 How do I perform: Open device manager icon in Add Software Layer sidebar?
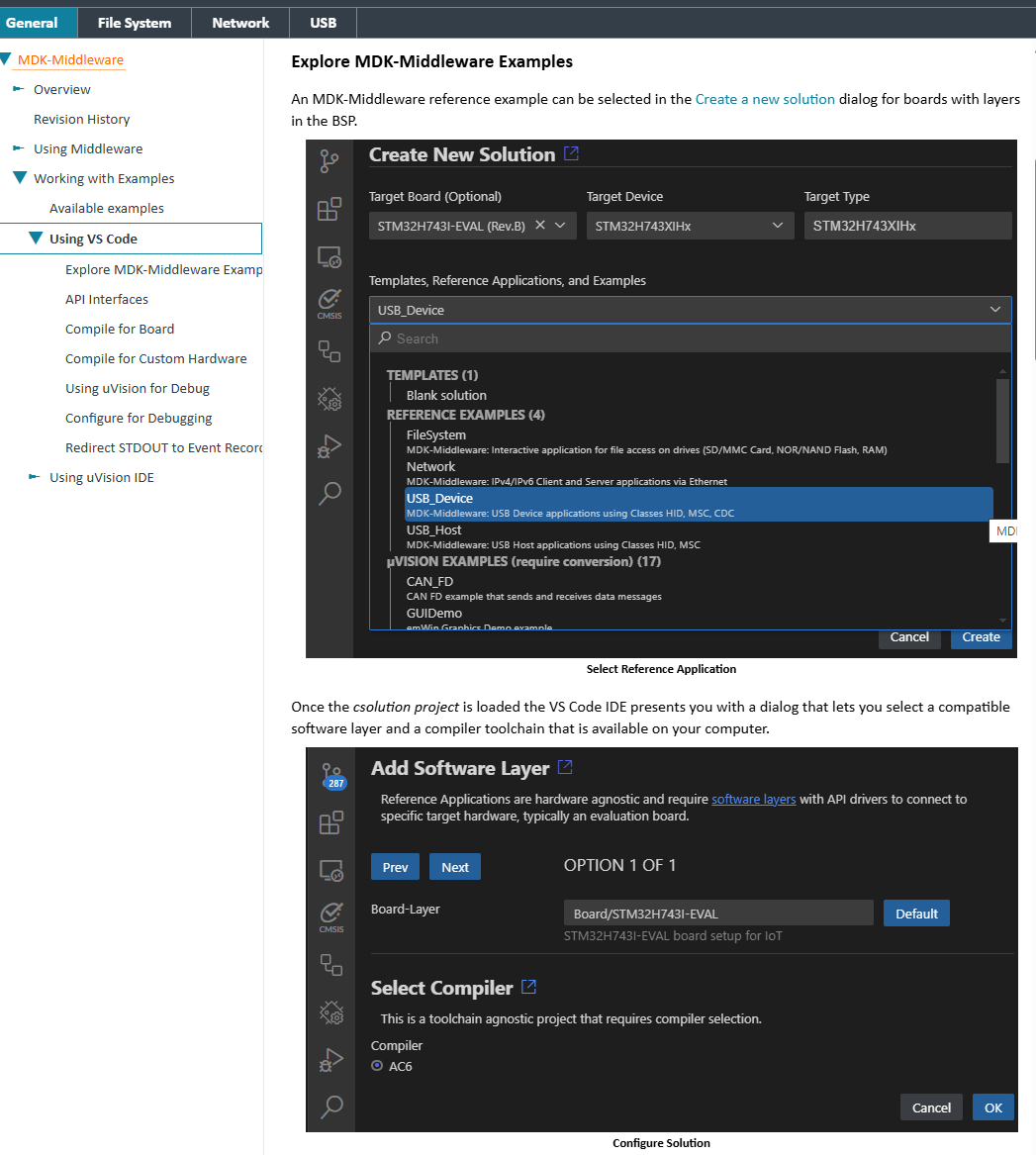tap(331, 964)
